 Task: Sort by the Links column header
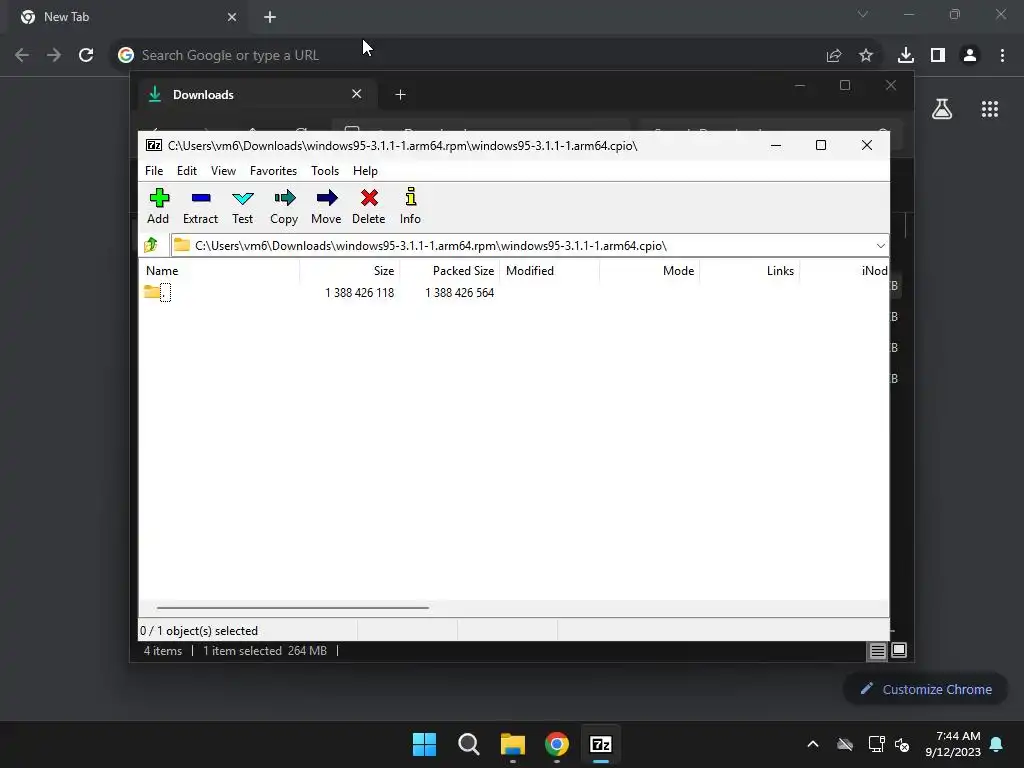750,270
